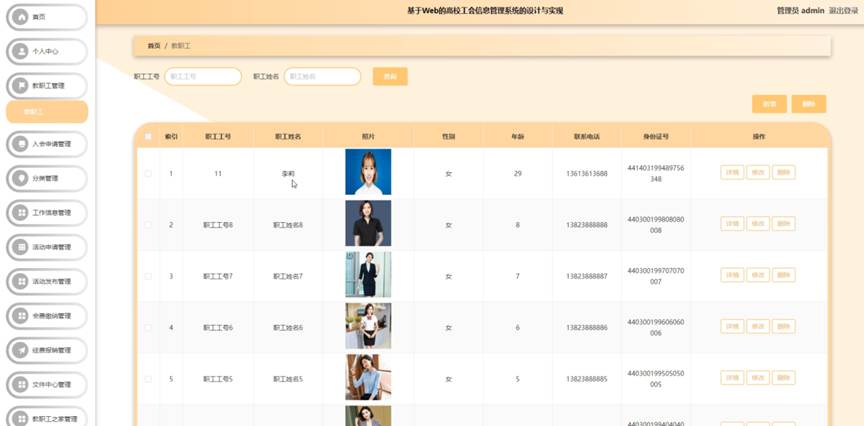864x426 pixels.
Task: Open 详情 for row 职工姓名5
Action: pyautogui.click(x=732, y=378)
